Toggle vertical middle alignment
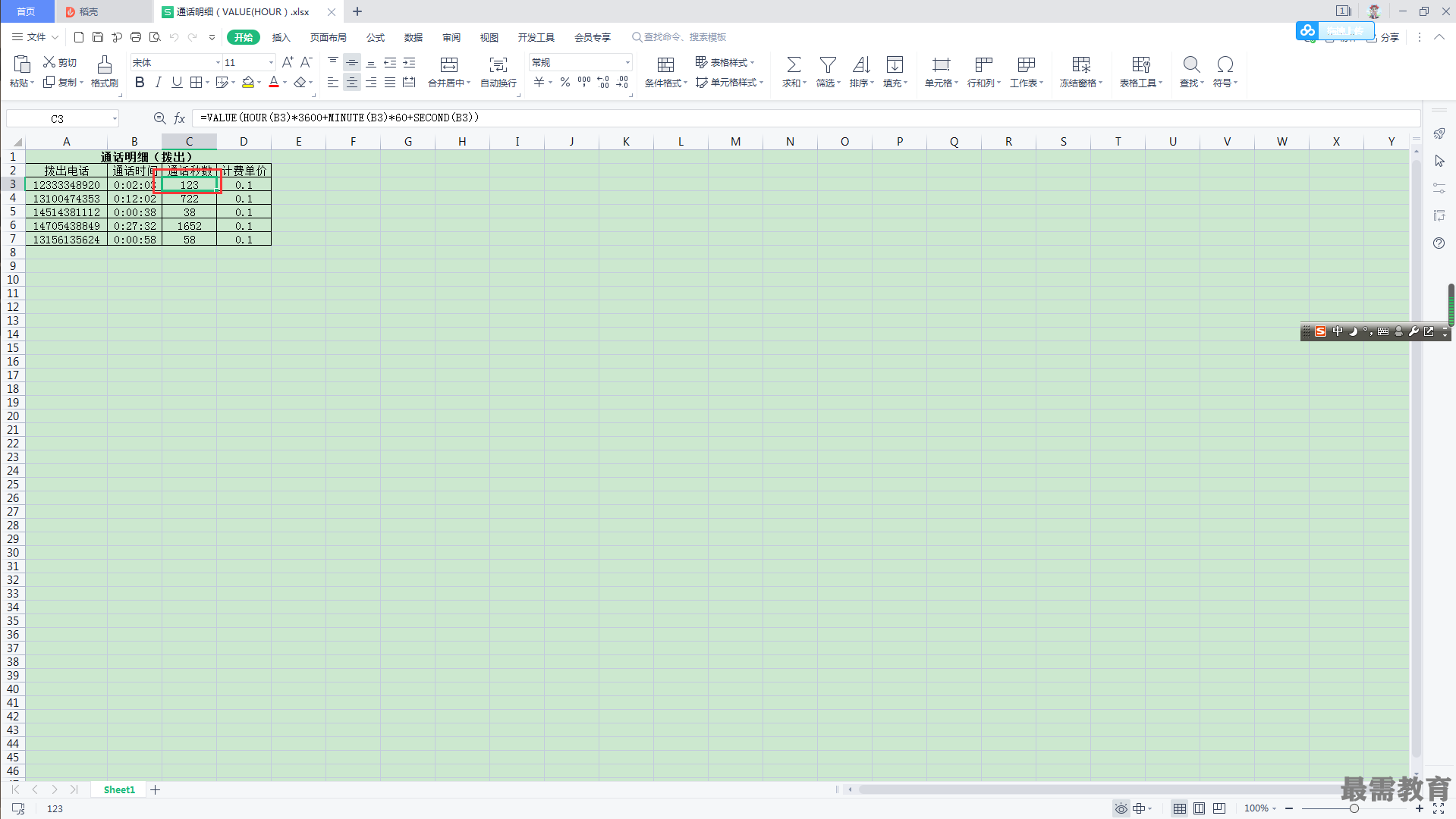The height and width of the screenshot is (819, 1456). [352, 62]
